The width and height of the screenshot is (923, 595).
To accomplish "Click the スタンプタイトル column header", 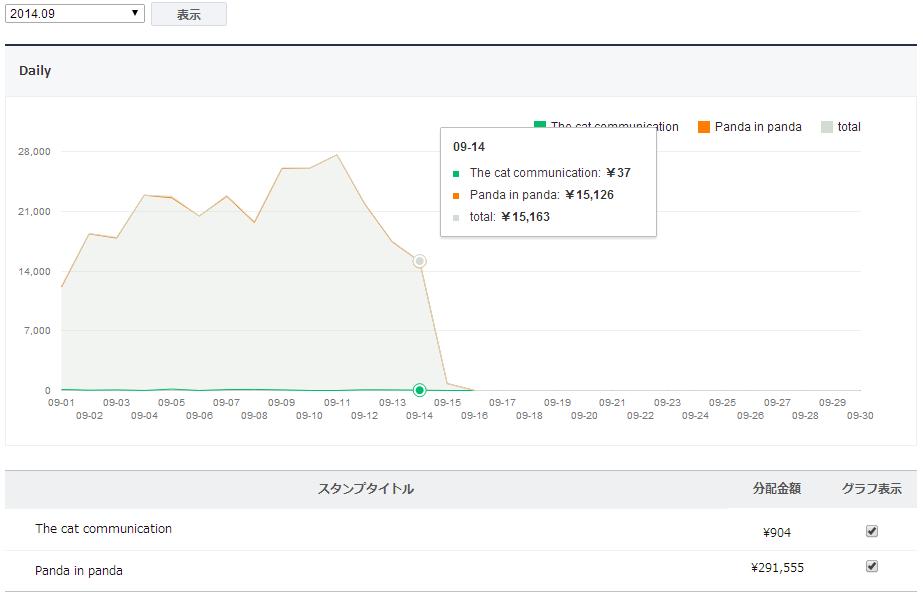I will coord(365,489).
